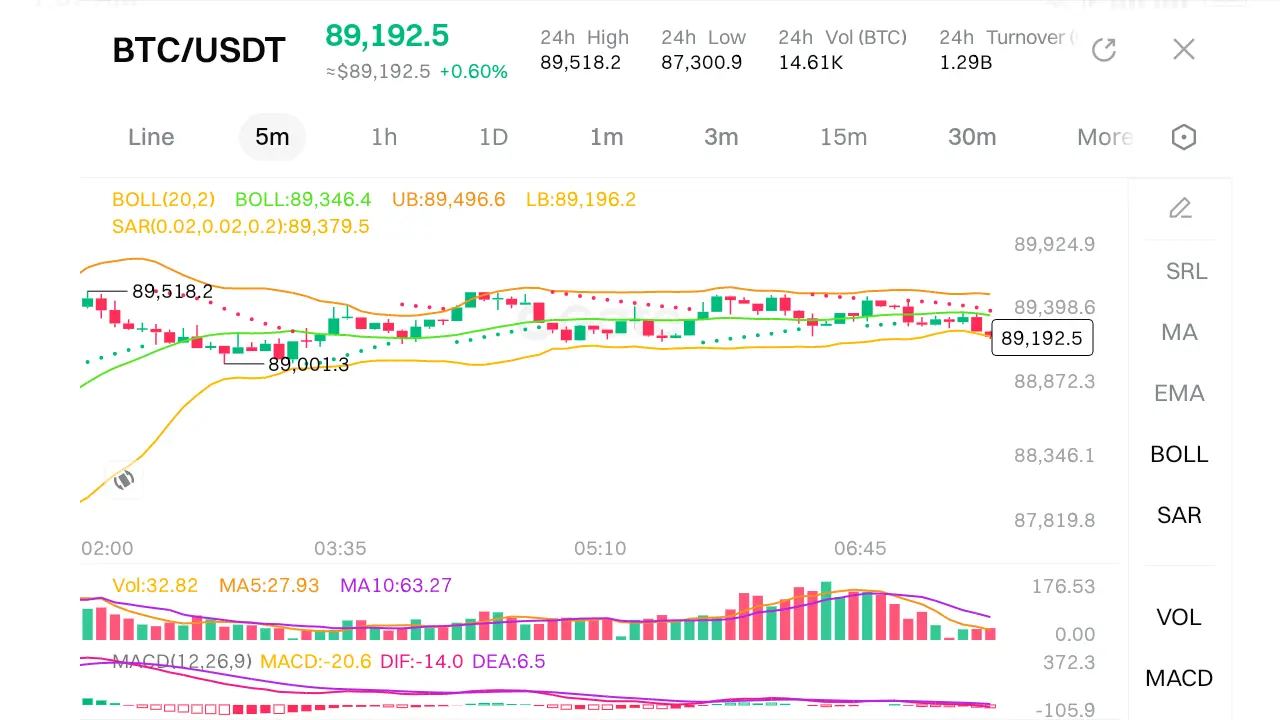Screen dimensions: 1280x720
Task: Select the 30m timeframe
Action: tap(972, 137)
